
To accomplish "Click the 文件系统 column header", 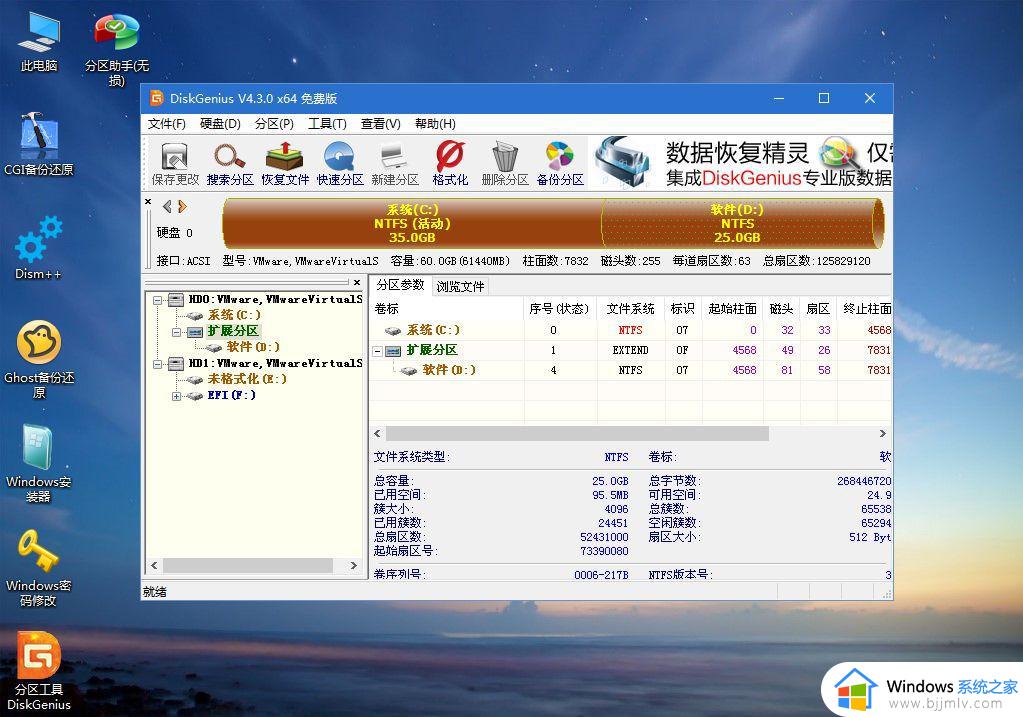I will coord(631,309).
